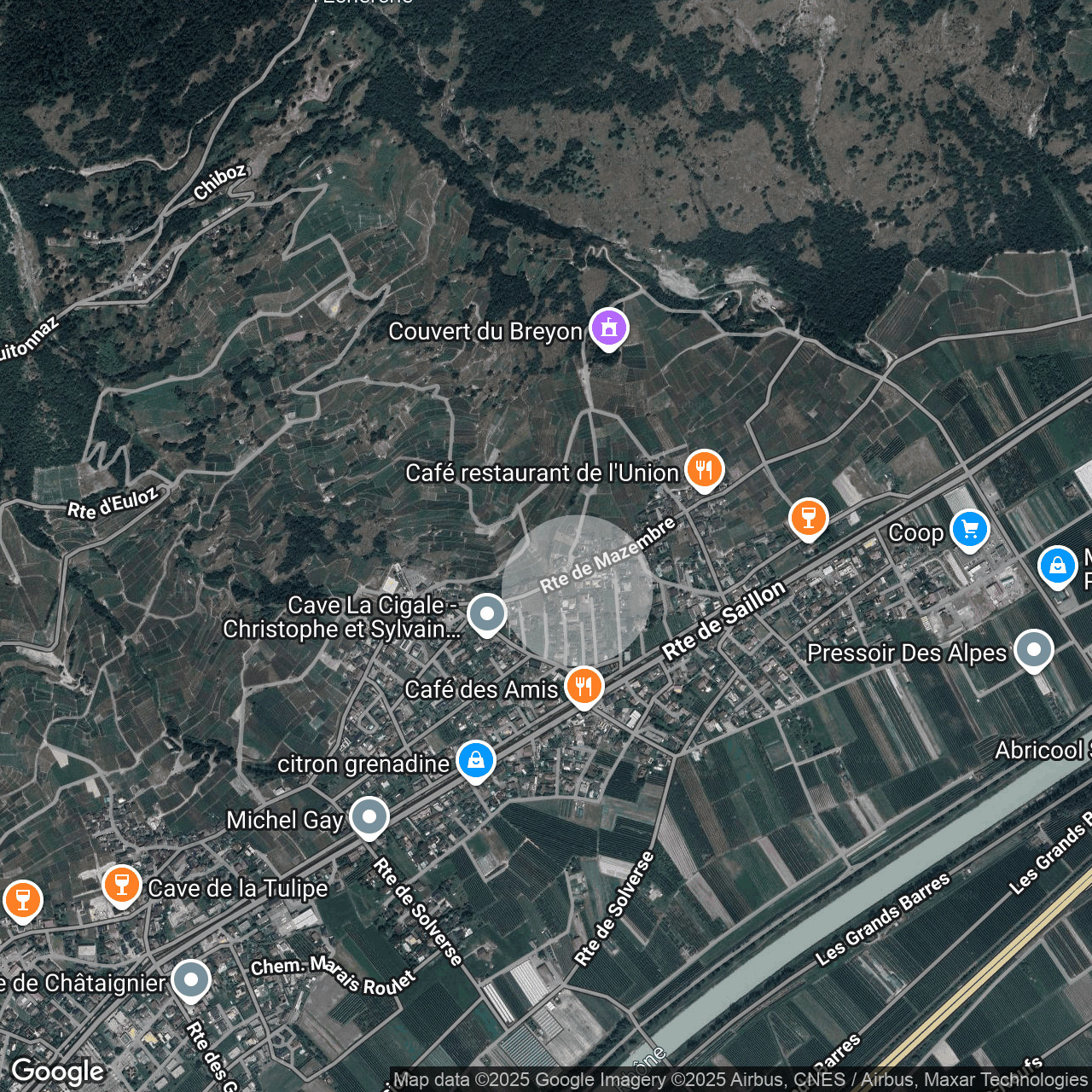Viewport: 1092px width, 1092px height.
Task: Open the citron grenadine shopping bag pin
Action: [476, 760]
